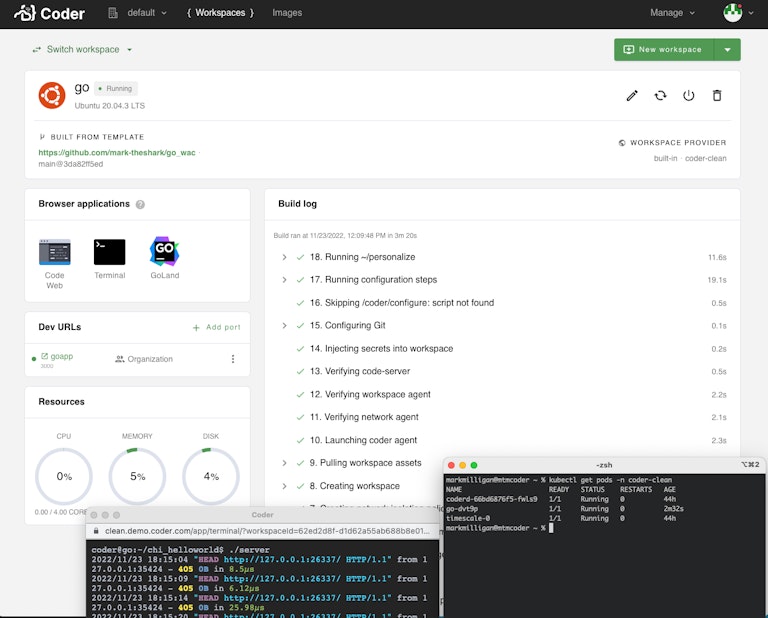Image resolution: width=768 pixels, height=618 pixels.
Task: Click the New workspace button
Action: [x=662, y=49]
